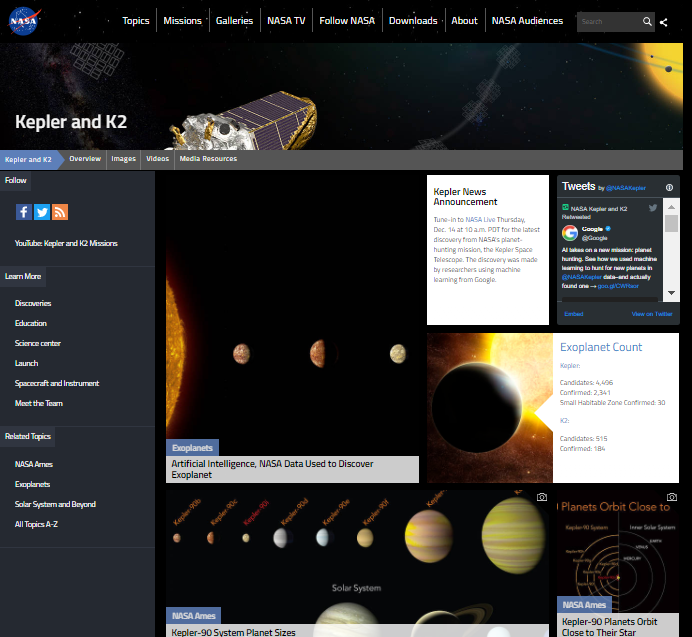Image resolution: width=692 pixels, height=637 pixels.
Task: Switch to the Images tab
Action: (124, 158)
